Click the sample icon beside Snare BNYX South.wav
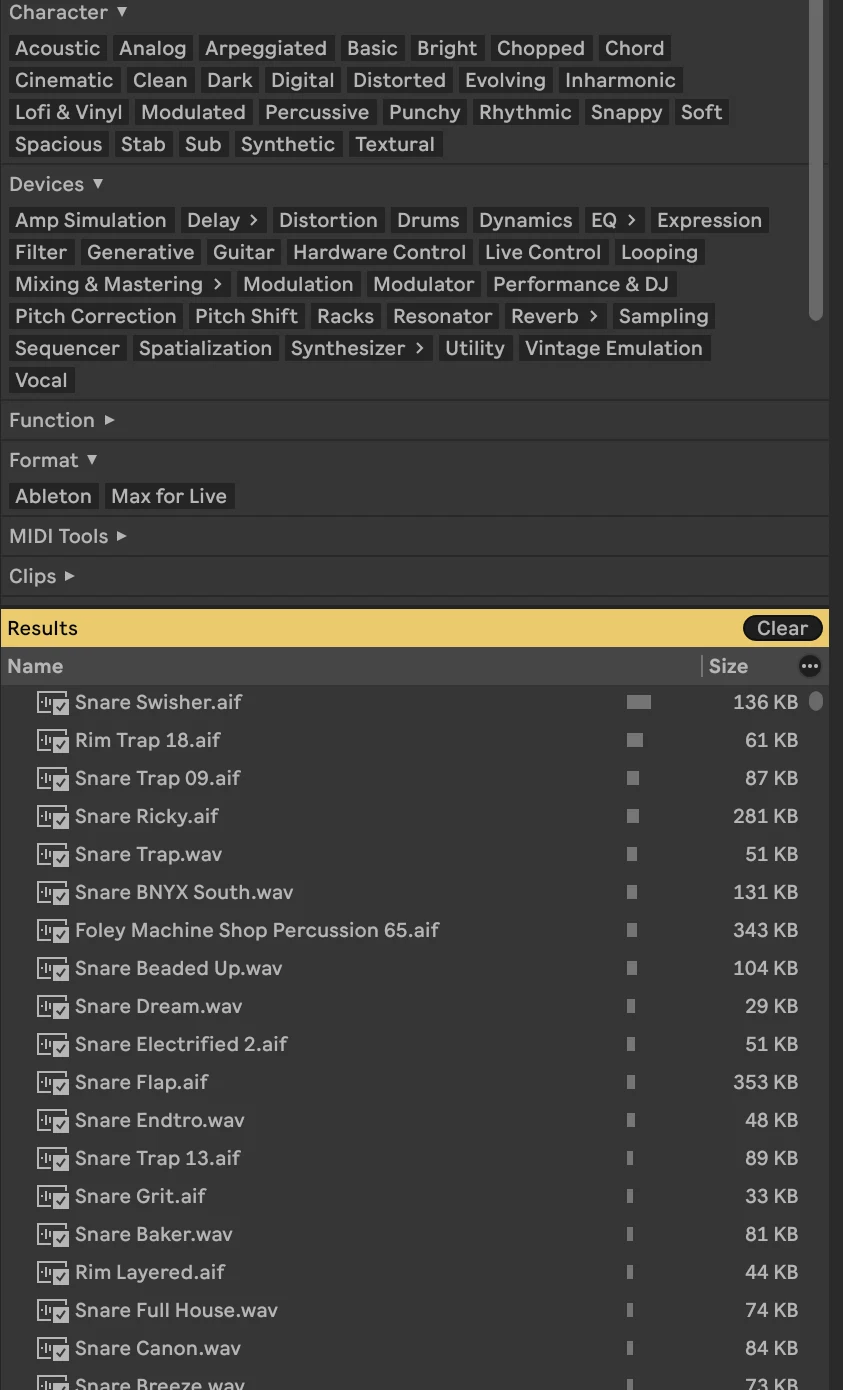 tap(52, 892)
